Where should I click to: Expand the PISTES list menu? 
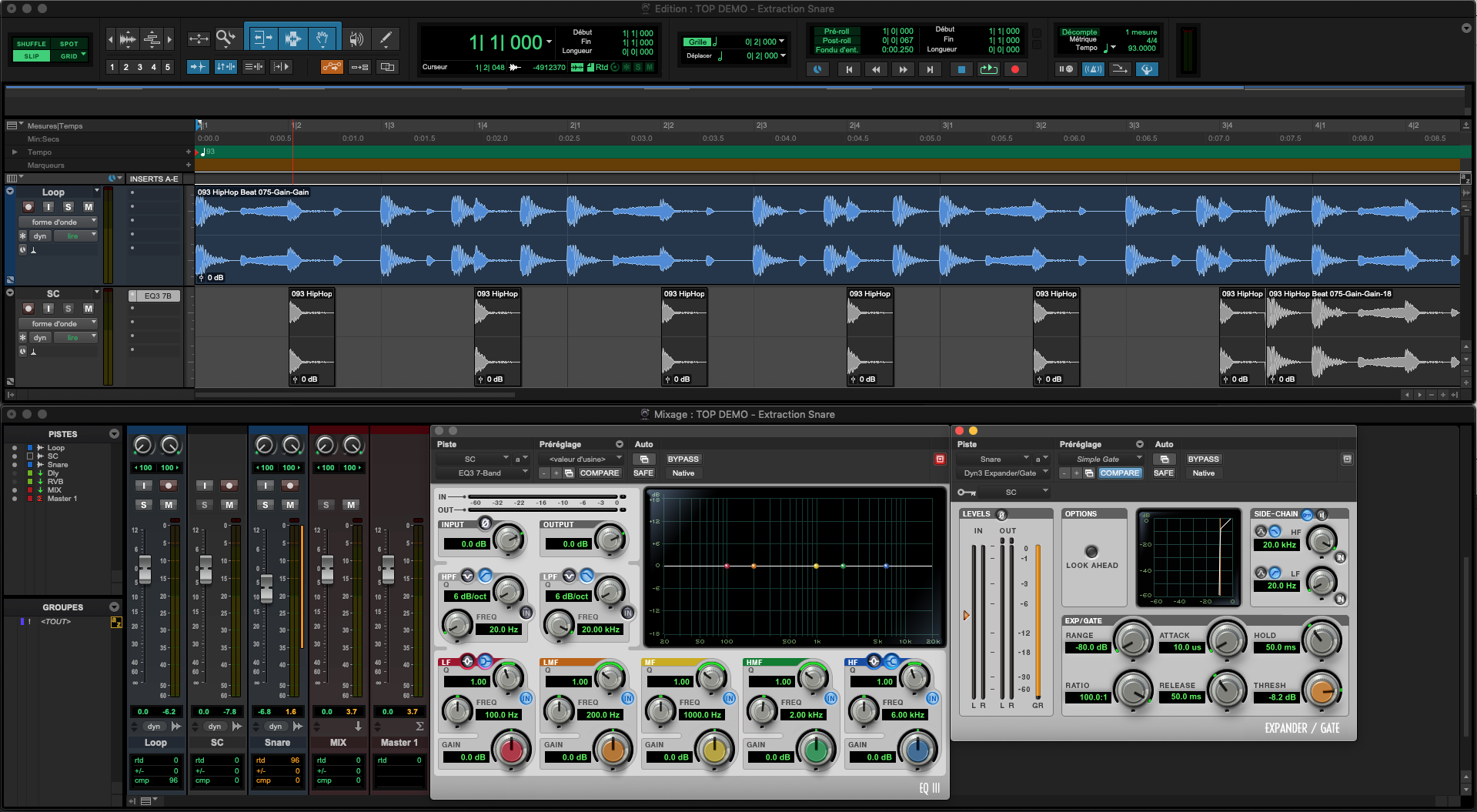pyautogui.click(x=114, y=434)
